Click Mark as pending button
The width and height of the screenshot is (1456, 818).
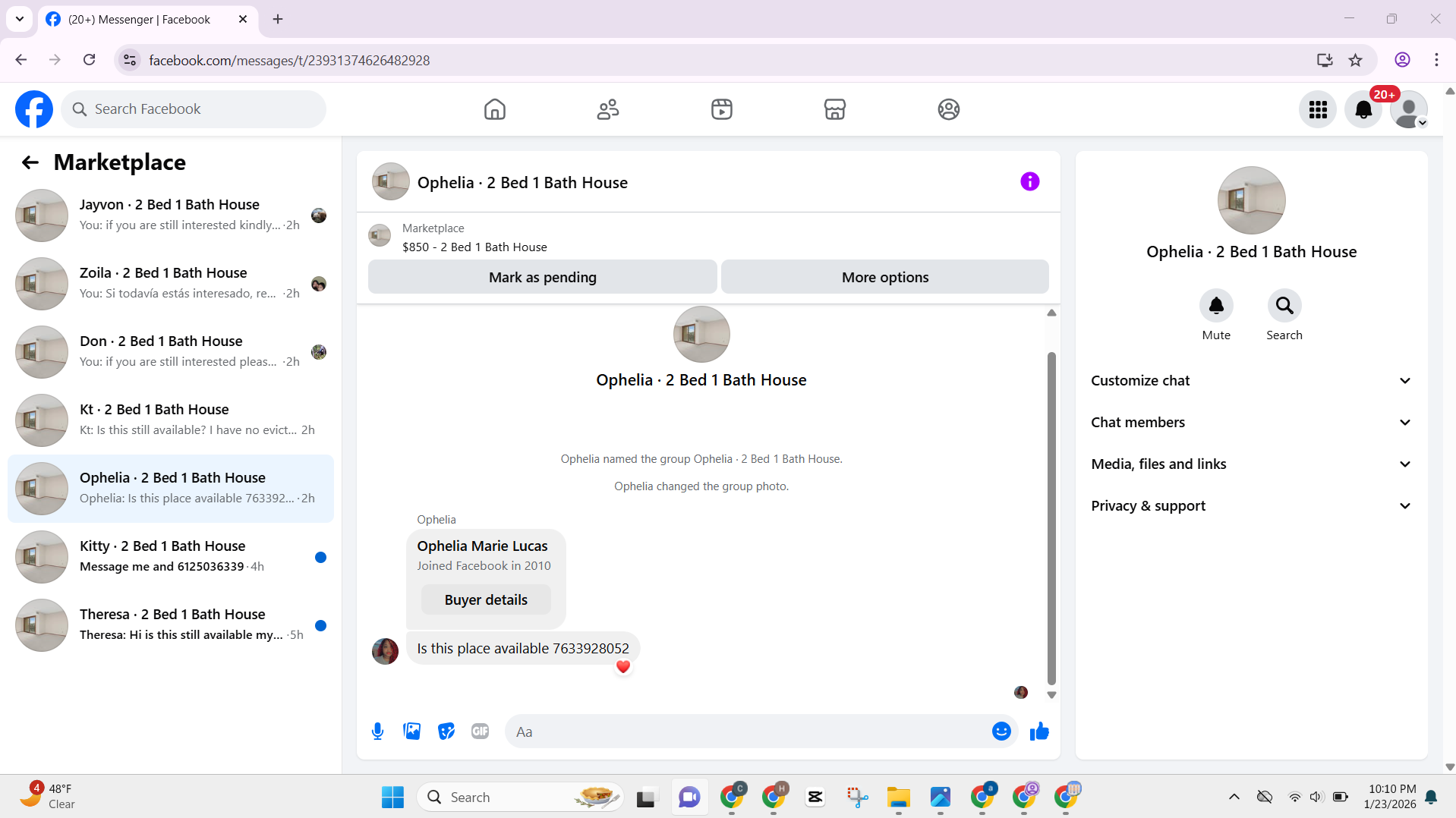coord(542,277)
